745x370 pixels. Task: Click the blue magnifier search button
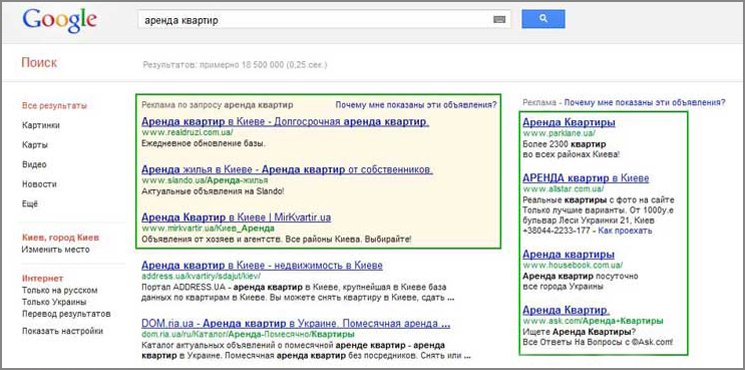(x=543, y=19)
